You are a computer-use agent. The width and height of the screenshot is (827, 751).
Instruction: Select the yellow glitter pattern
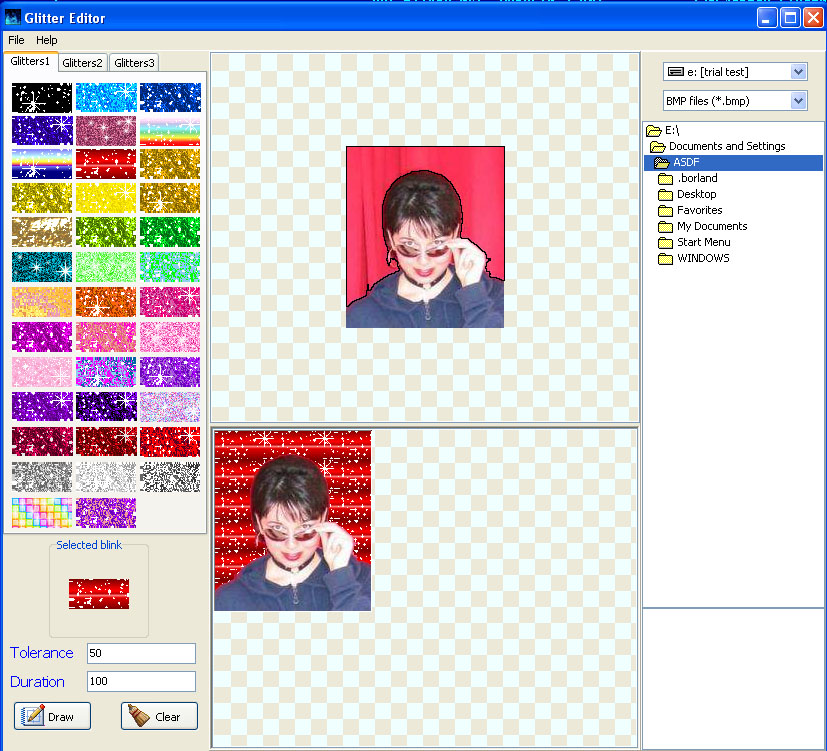tap(106, 198)
